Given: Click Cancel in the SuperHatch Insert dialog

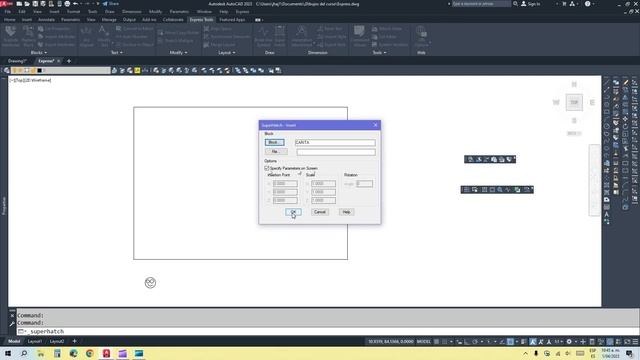Looking at the screenshot, I should tap(320, 212).
